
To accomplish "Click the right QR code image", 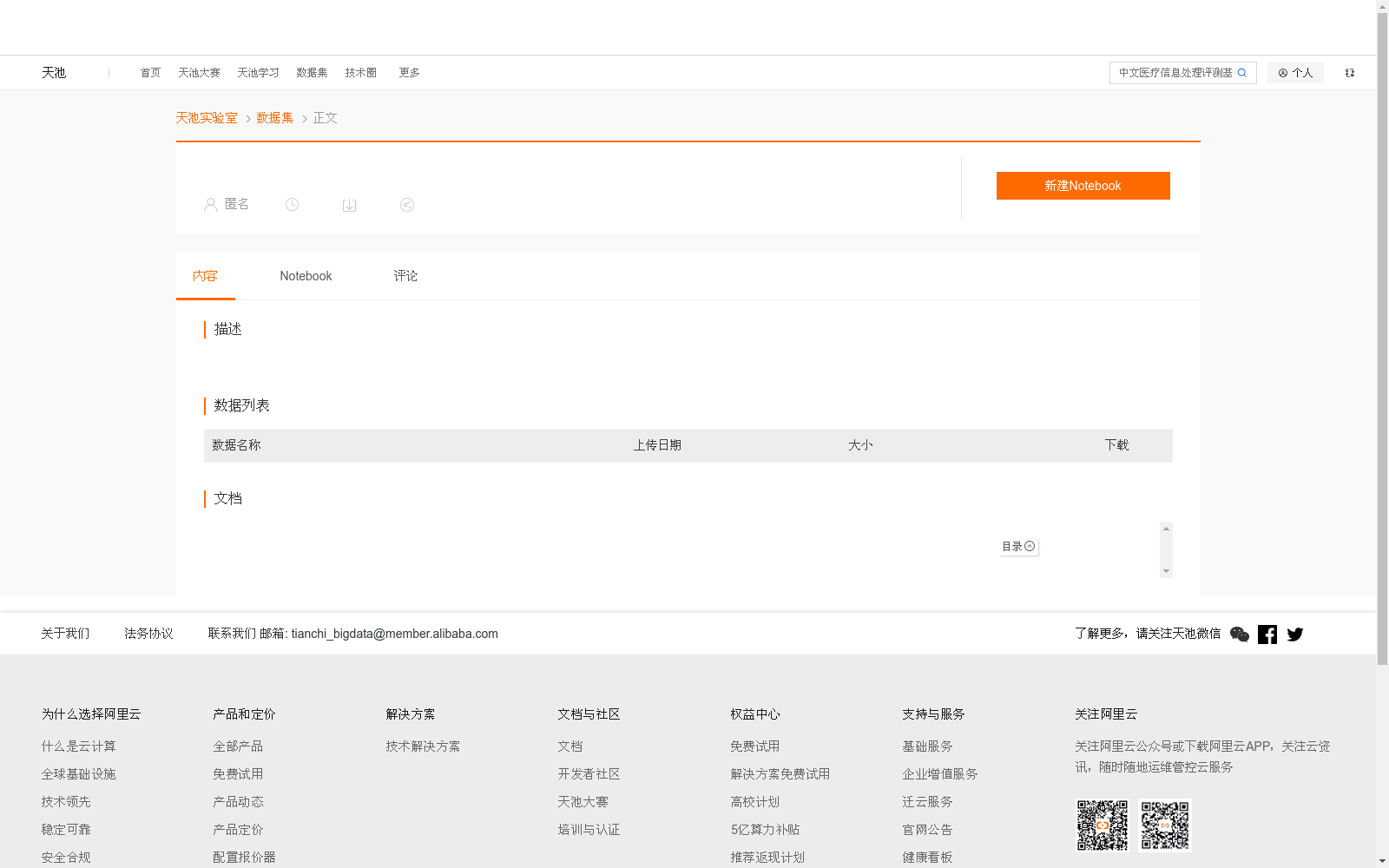I will pos(1165,825).
